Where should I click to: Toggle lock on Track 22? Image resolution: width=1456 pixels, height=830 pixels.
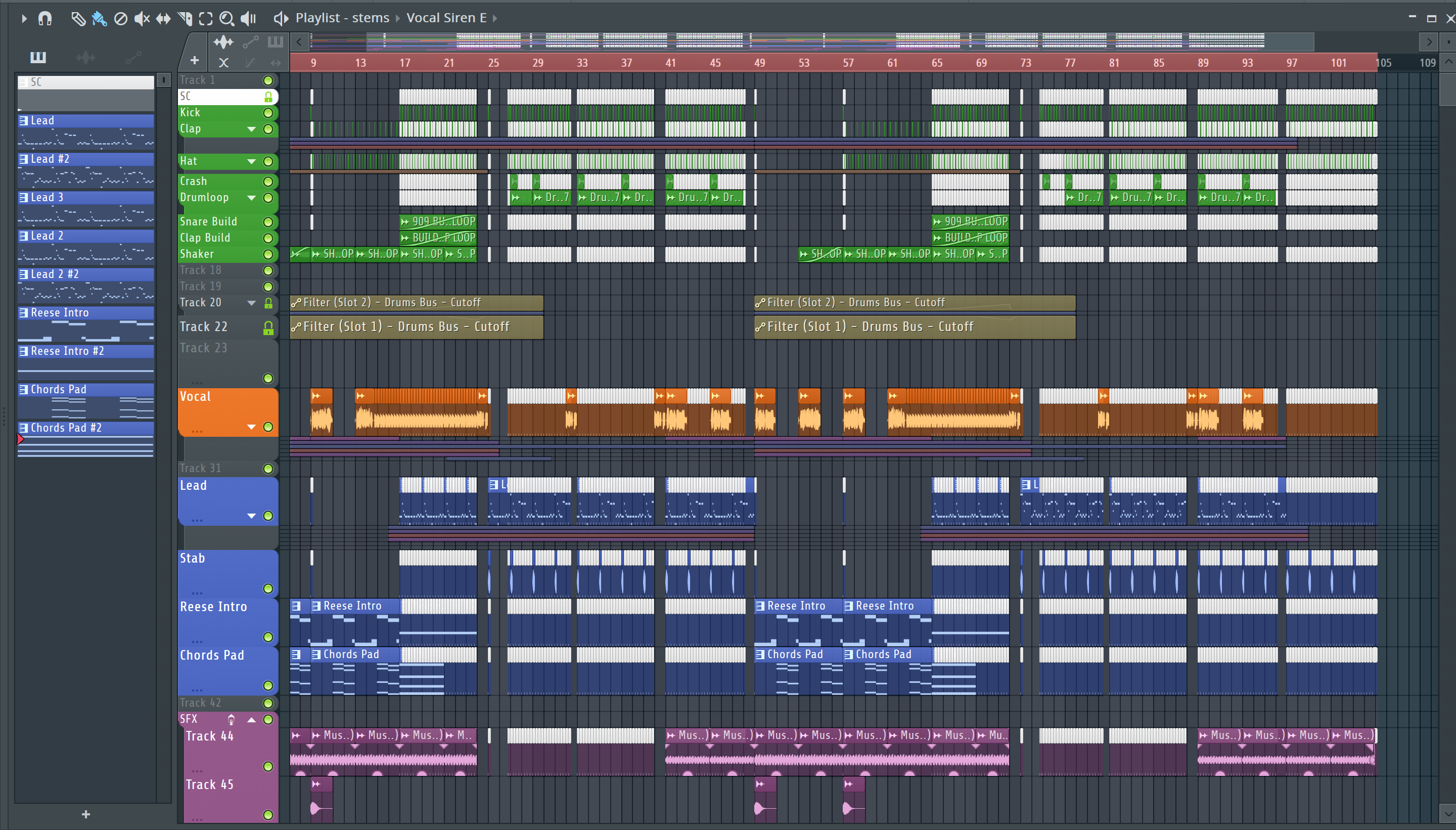(268, 328)
